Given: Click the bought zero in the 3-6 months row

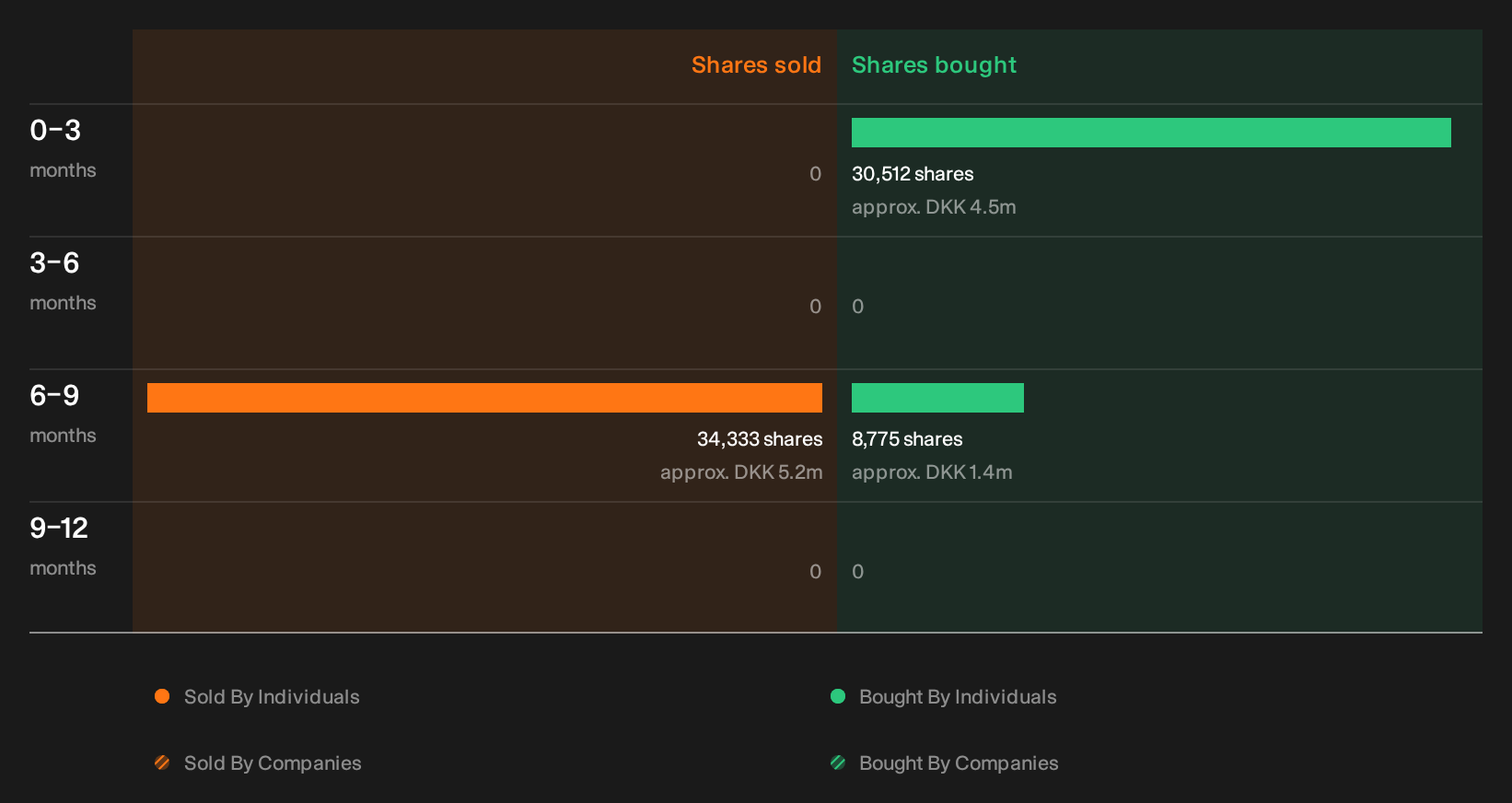Looking at the screenshot, I should [858, 307].
